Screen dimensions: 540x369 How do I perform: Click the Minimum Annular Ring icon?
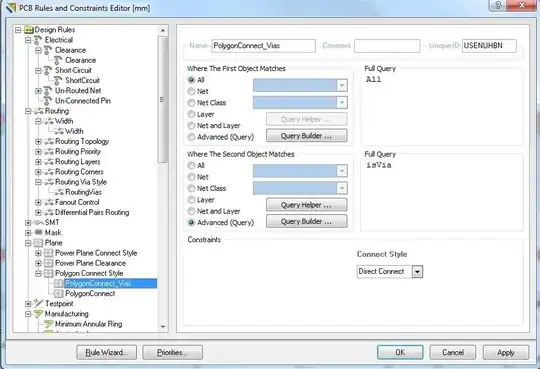click(x=49, y=324)
